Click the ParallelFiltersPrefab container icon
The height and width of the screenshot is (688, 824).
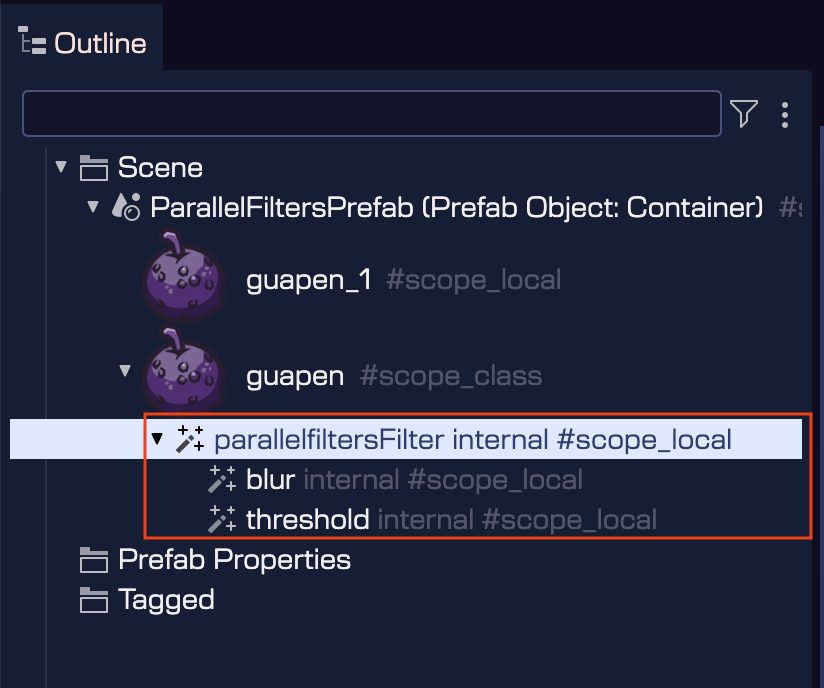pos(124,207)
